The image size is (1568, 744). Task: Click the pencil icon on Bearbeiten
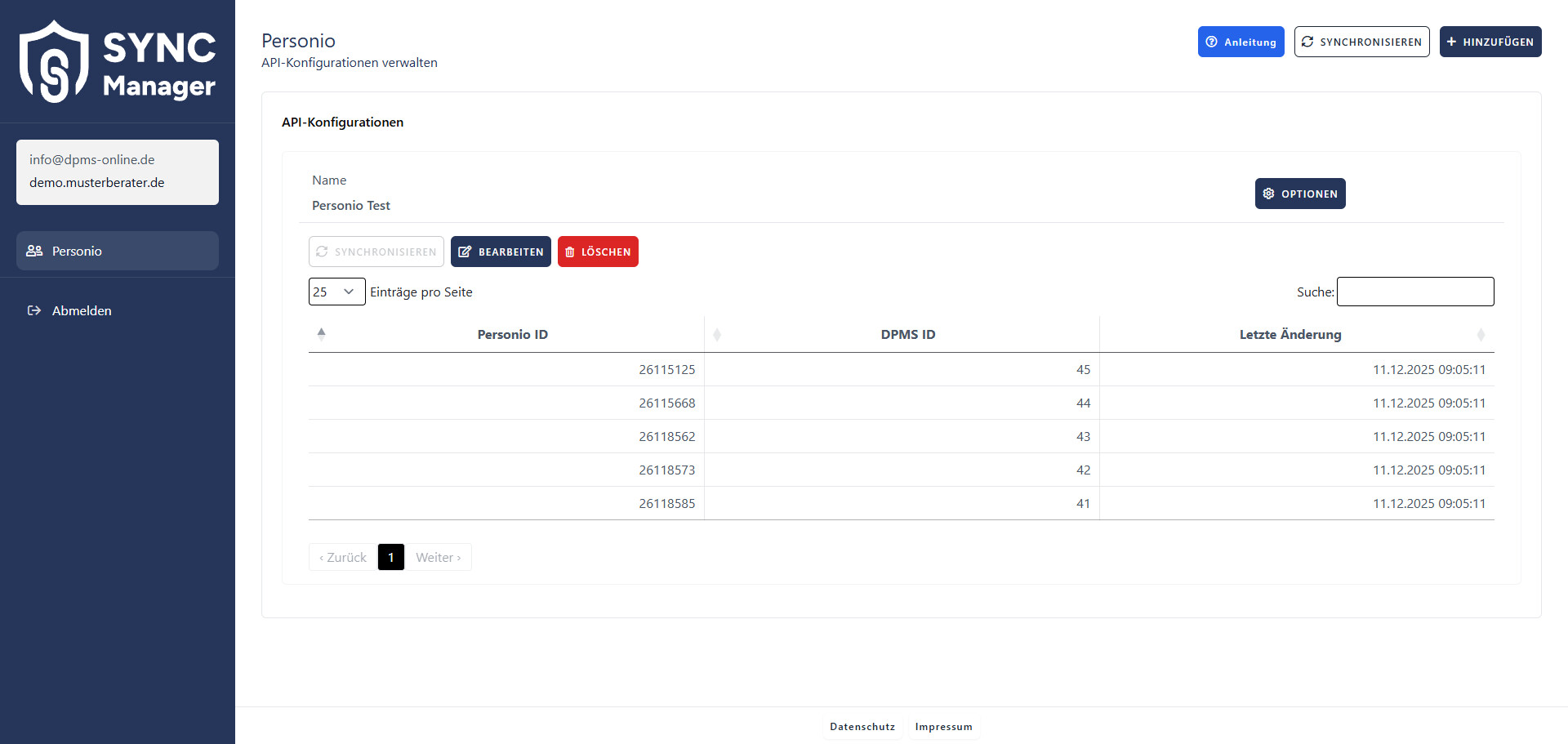click(465, 252)
